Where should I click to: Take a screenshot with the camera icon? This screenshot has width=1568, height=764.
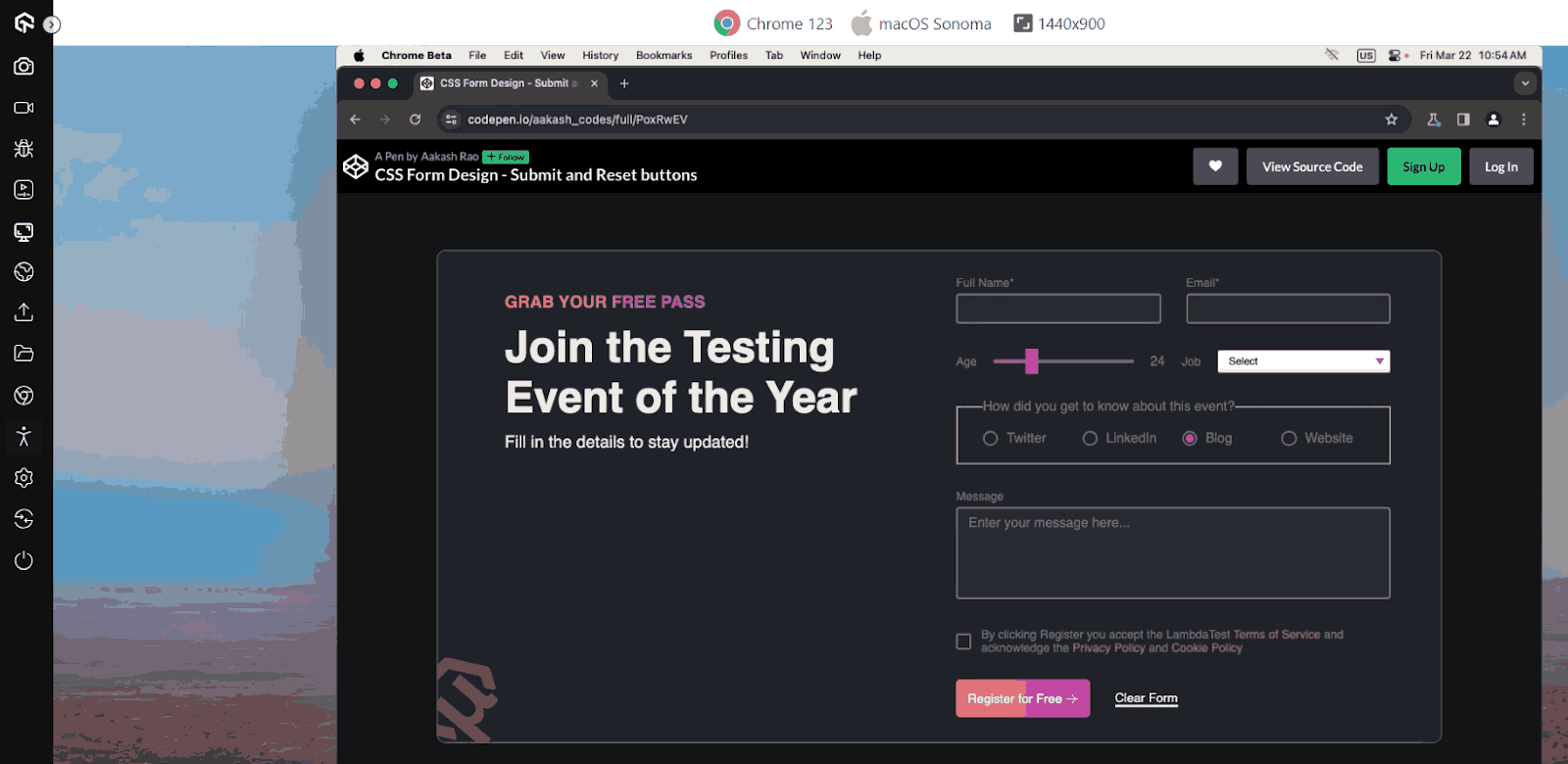(x=24, y=66)
